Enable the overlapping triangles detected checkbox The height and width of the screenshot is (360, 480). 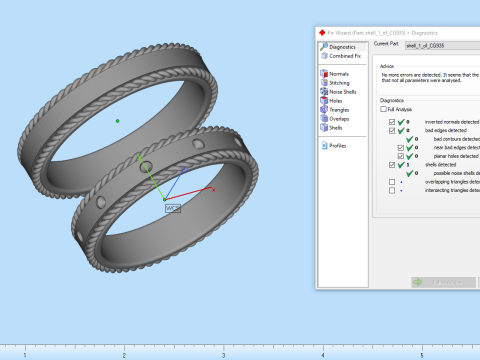pos(392,182)
